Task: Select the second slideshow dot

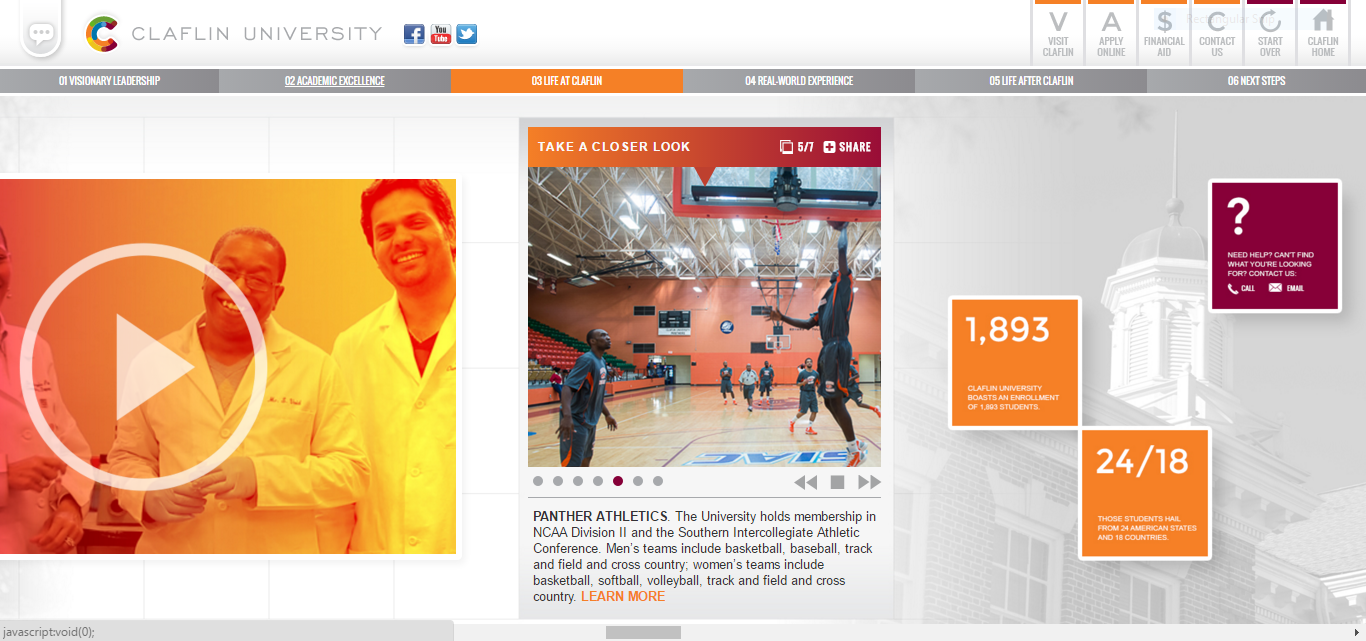Action: pos(558,481)
